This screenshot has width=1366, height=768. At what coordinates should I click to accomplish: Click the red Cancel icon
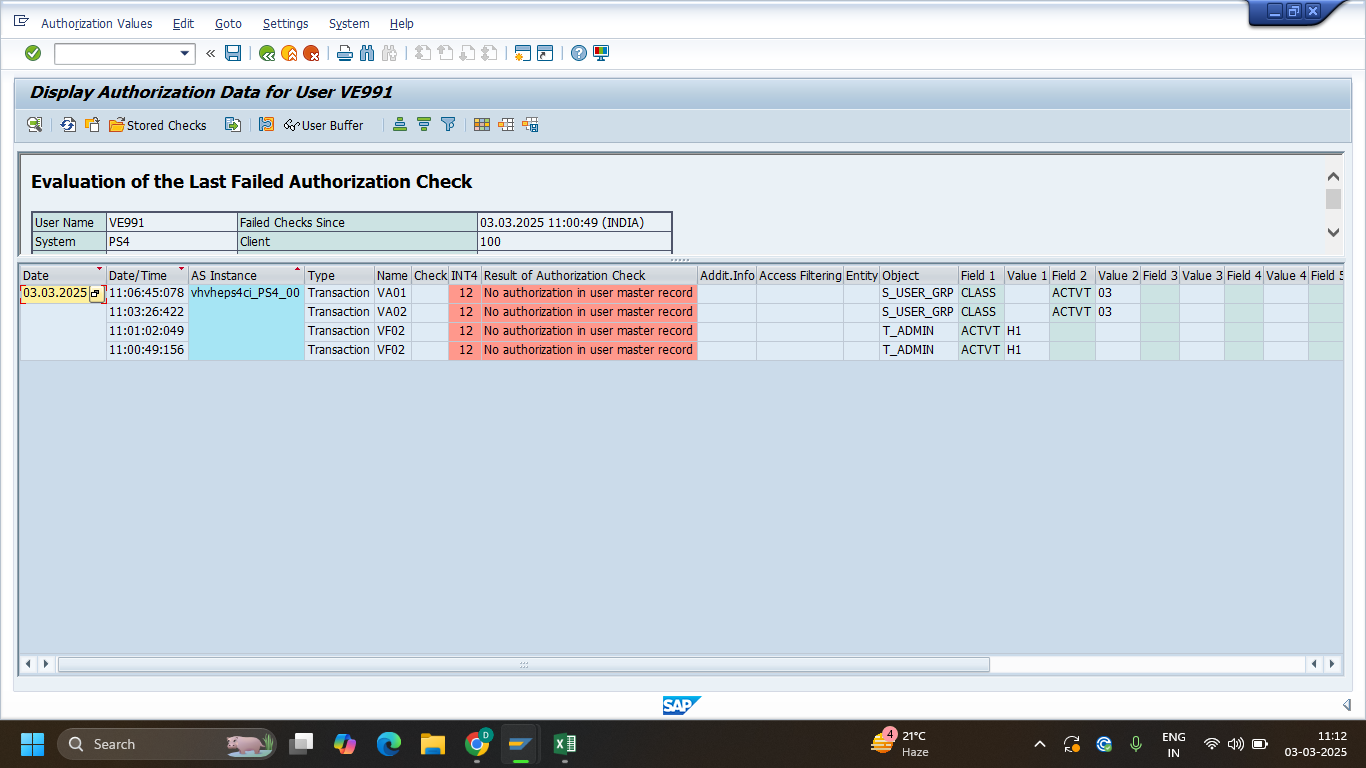pos(311,53)
